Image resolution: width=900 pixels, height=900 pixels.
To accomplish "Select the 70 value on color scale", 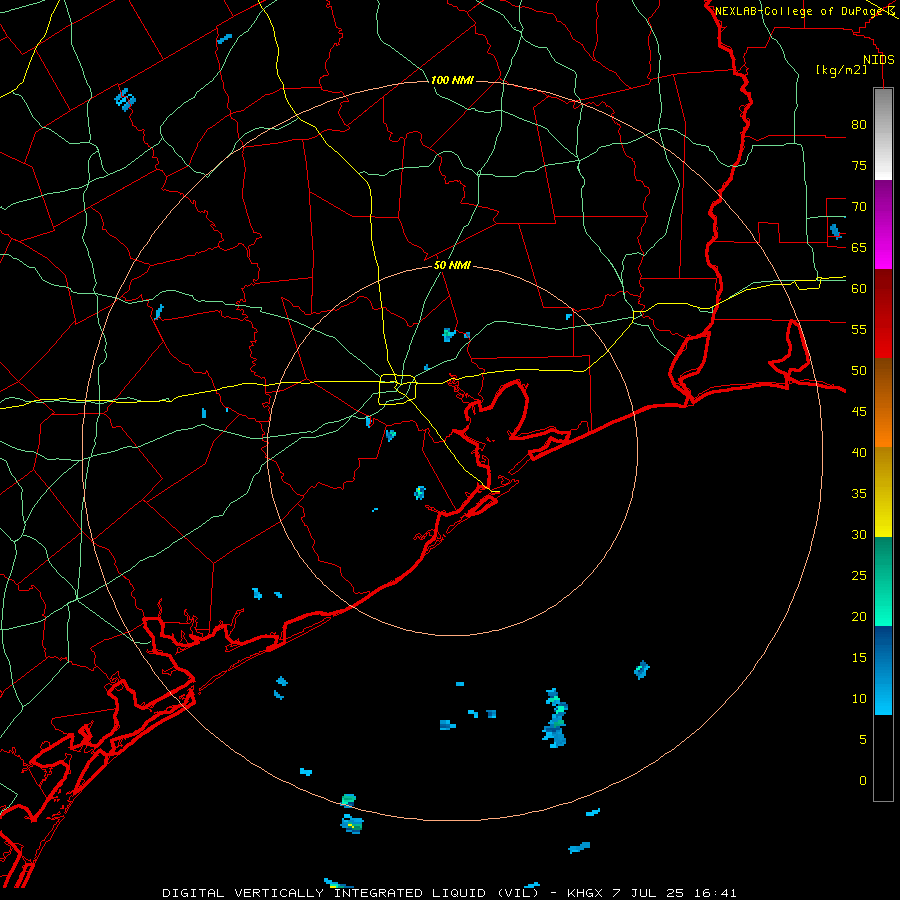I will pyautogui.click(x=859, y=207).
